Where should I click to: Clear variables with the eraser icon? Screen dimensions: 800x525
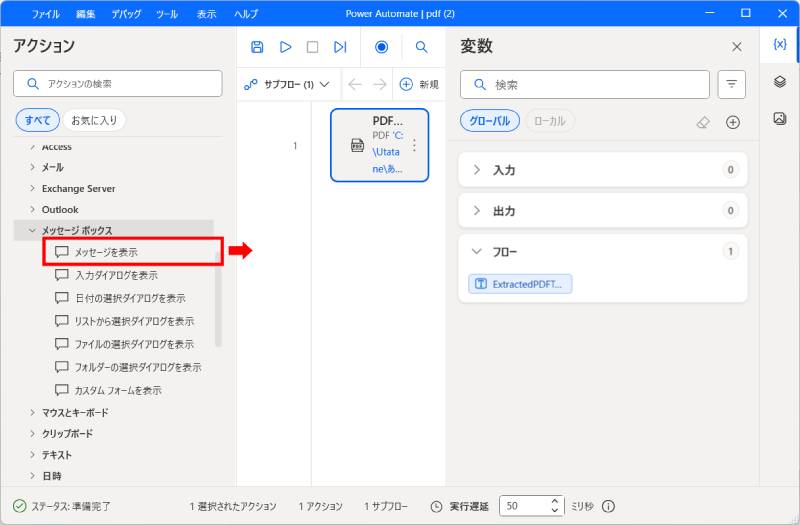[x=703, y=122]
